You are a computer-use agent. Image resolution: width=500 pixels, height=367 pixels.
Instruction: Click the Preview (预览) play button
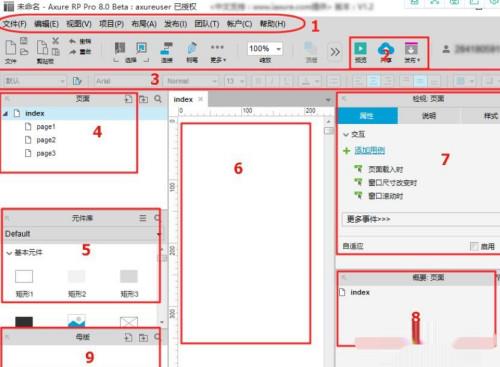360,49
